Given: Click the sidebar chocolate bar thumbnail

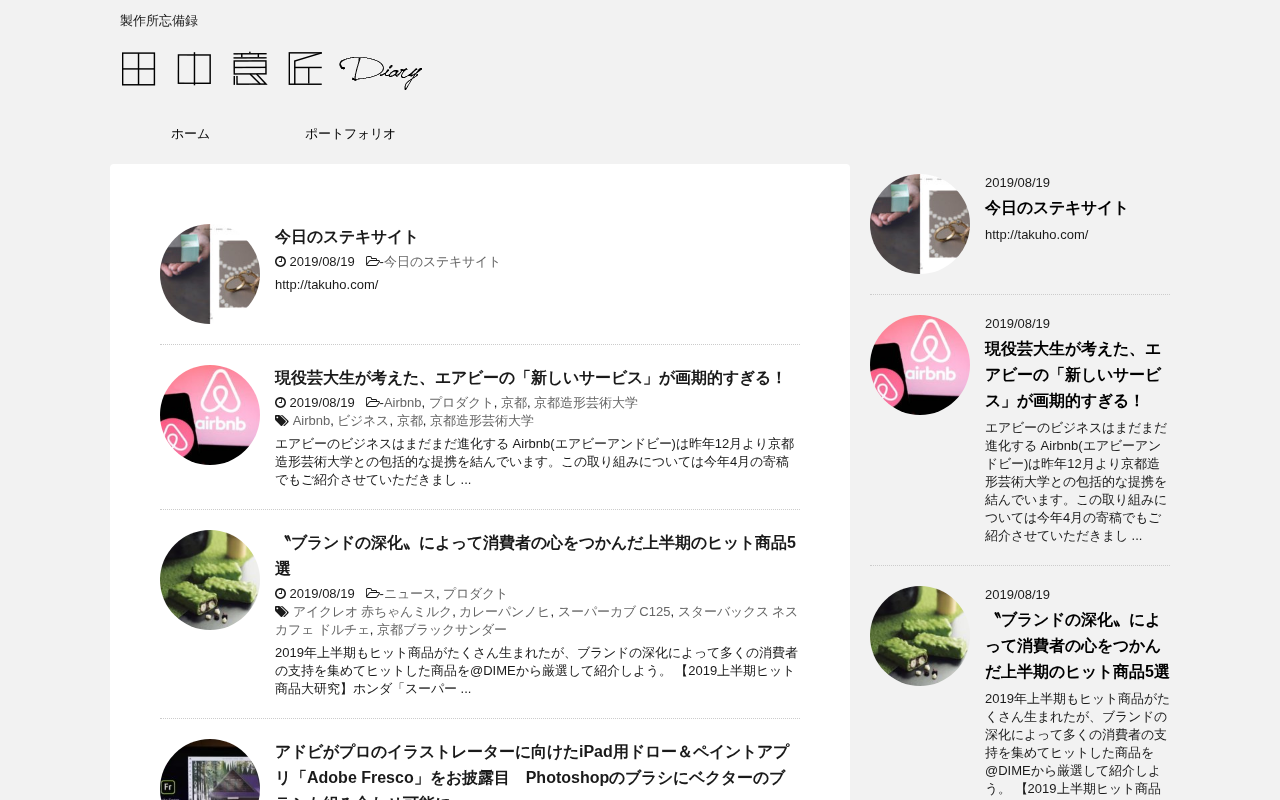Looking at the screenshot, I should (920, 636).
